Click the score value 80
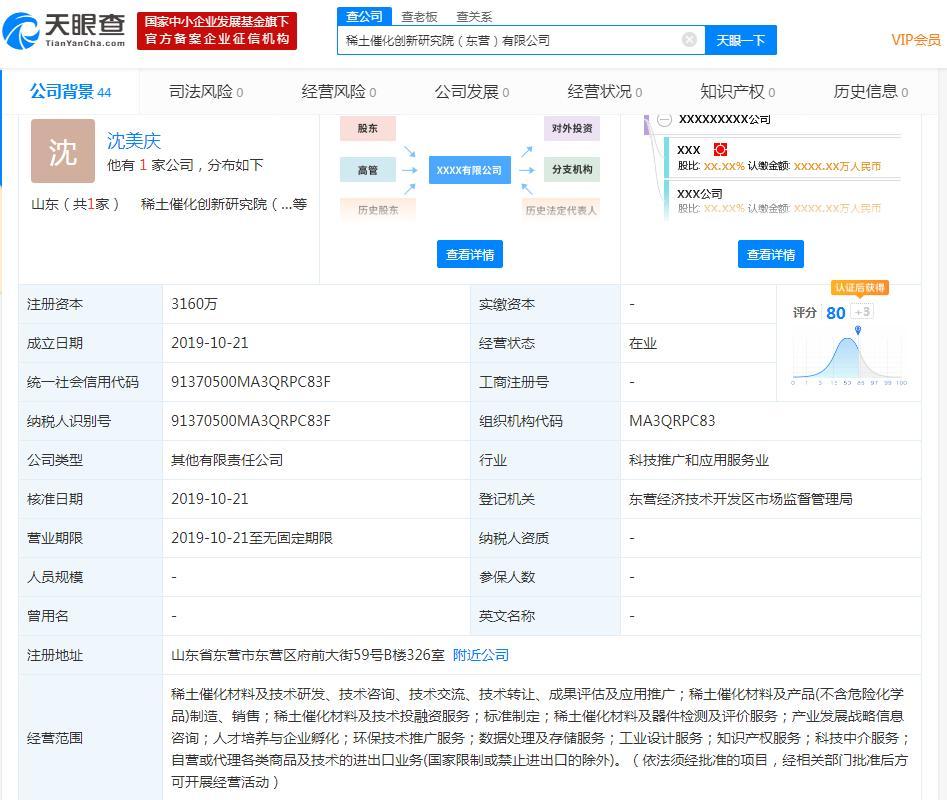Screen dimensions: 947x800 tap(835, 313)
